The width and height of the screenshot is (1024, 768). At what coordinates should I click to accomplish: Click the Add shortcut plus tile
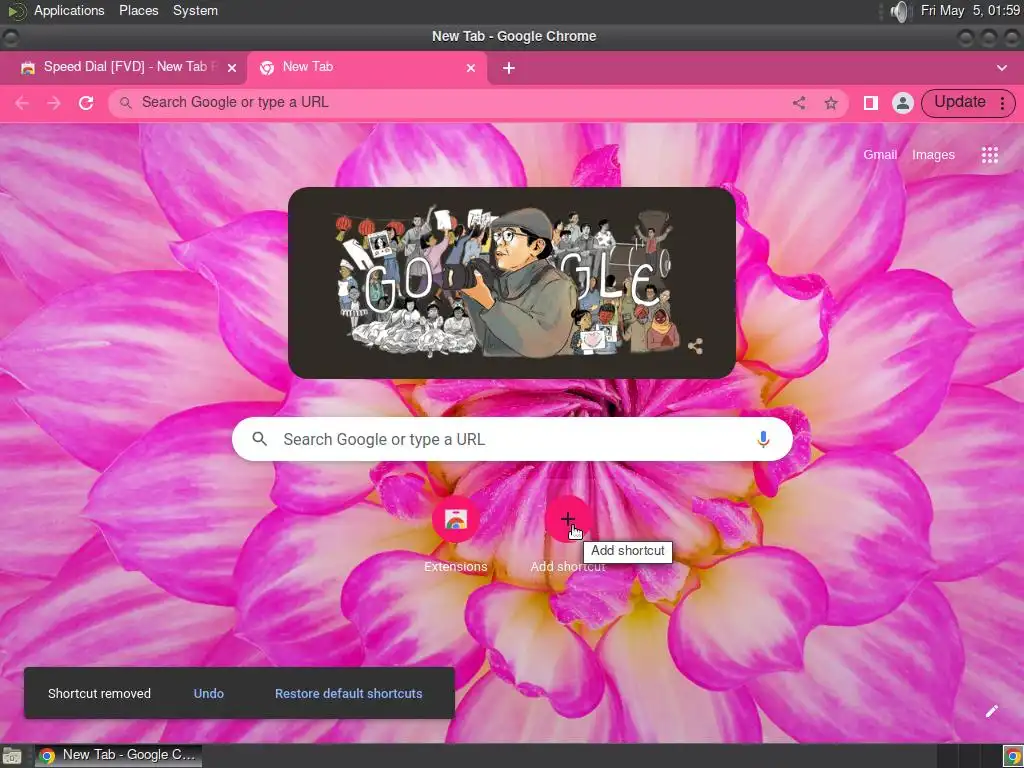[568, 519]
